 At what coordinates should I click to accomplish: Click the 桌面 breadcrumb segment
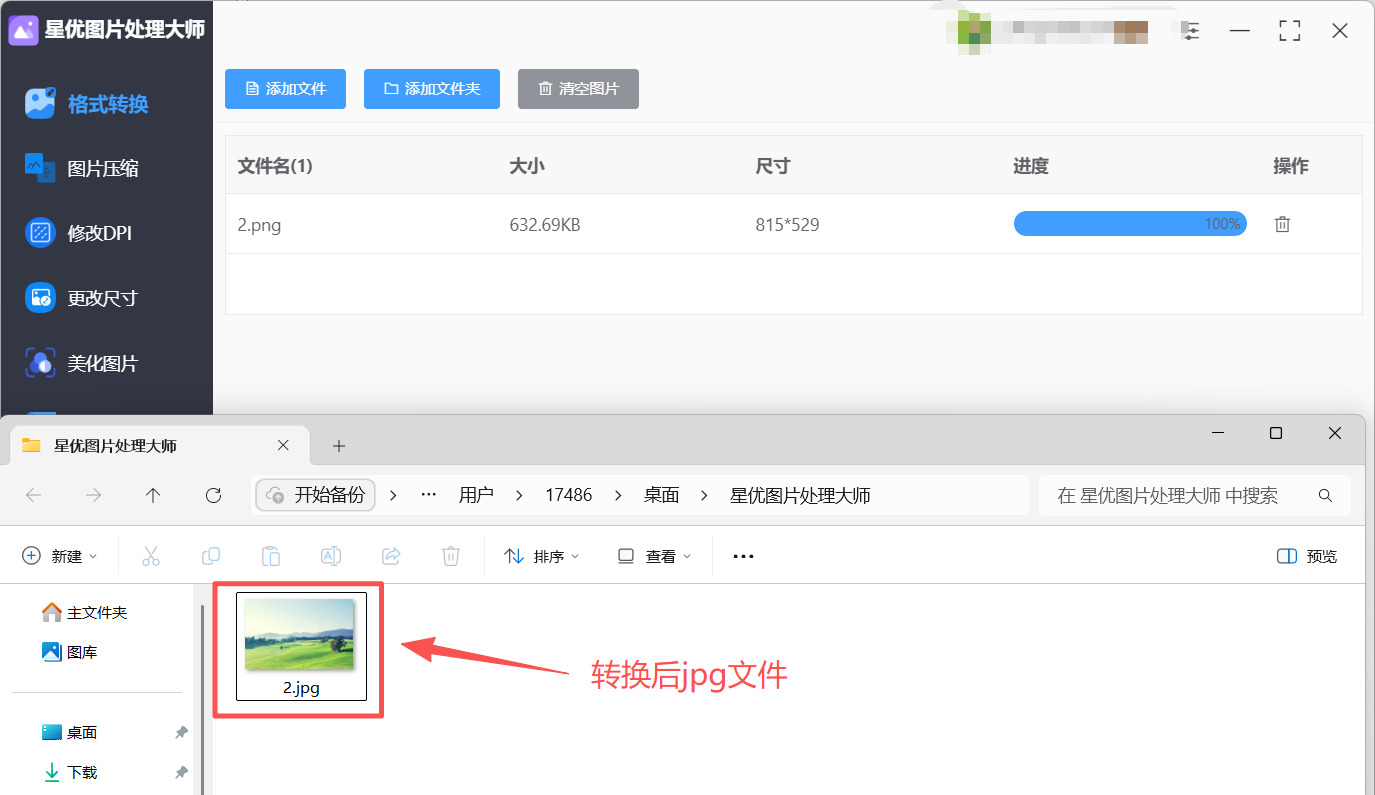click(661, 495)
